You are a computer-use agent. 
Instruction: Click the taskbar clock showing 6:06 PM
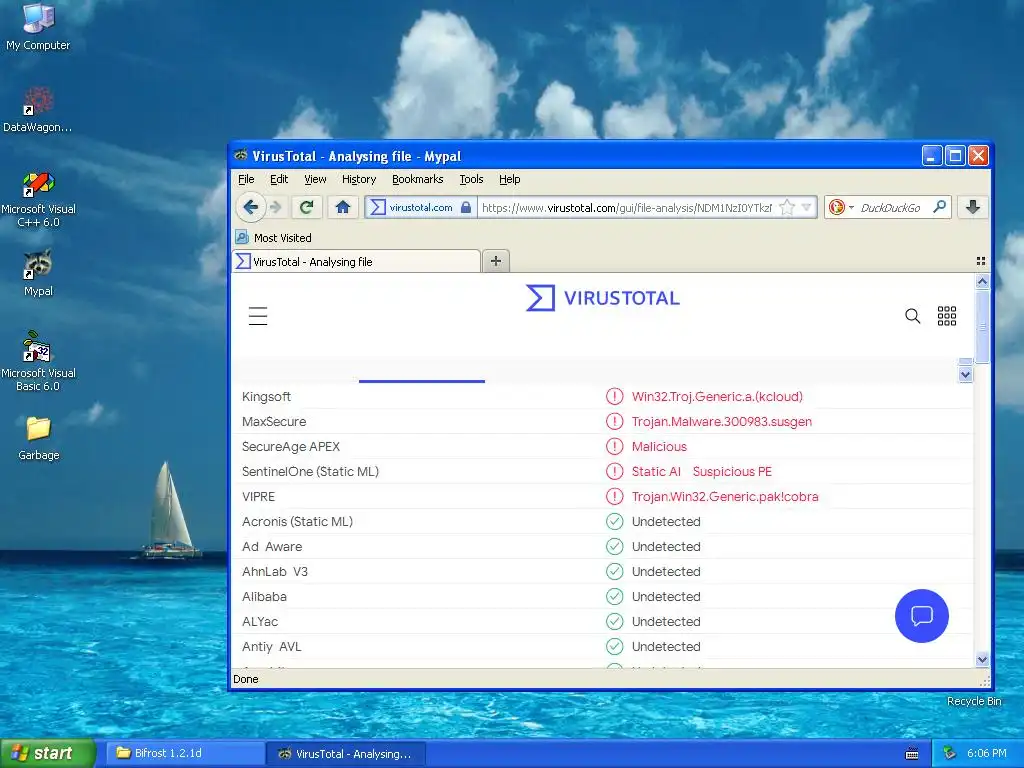986,754
